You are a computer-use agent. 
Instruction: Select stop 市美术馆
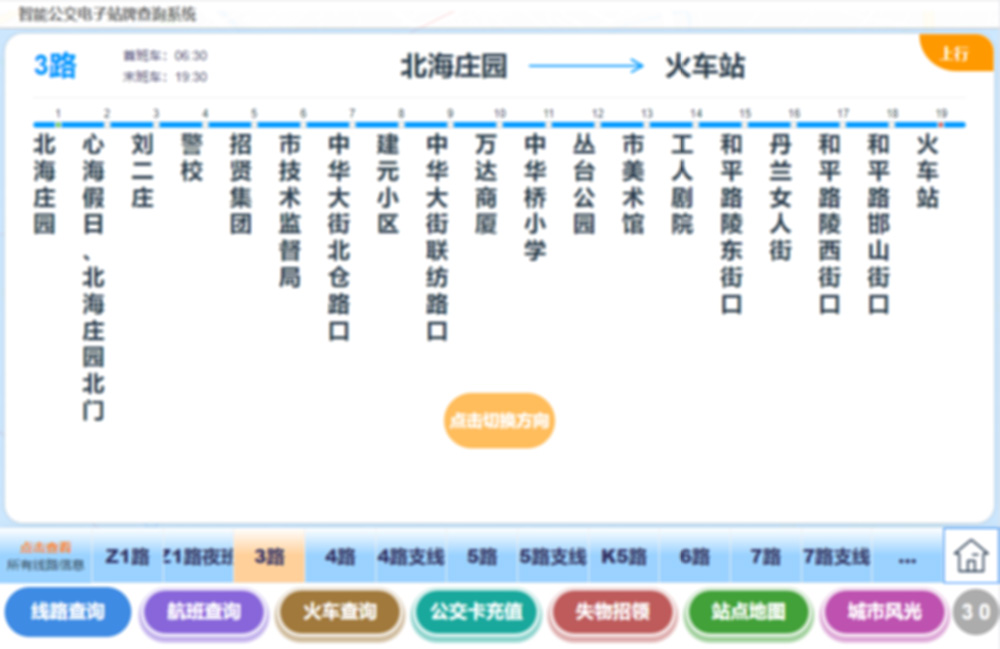(x=633, y=184)
